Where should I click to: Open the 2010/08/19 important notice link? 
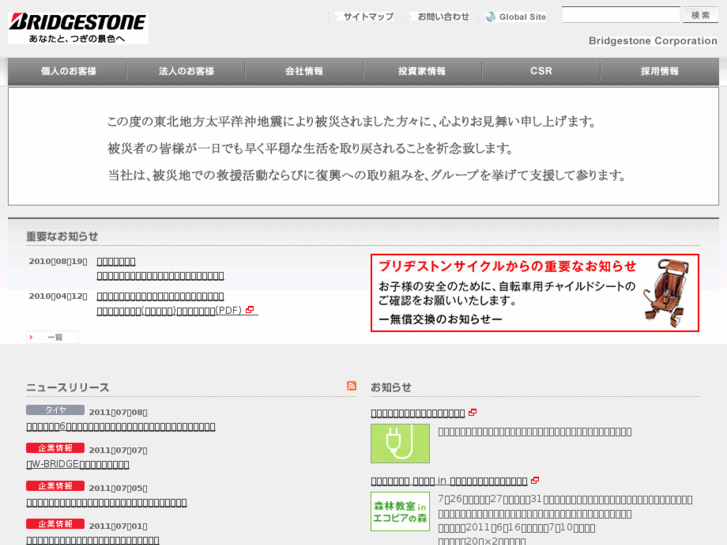tap(160, 269)
